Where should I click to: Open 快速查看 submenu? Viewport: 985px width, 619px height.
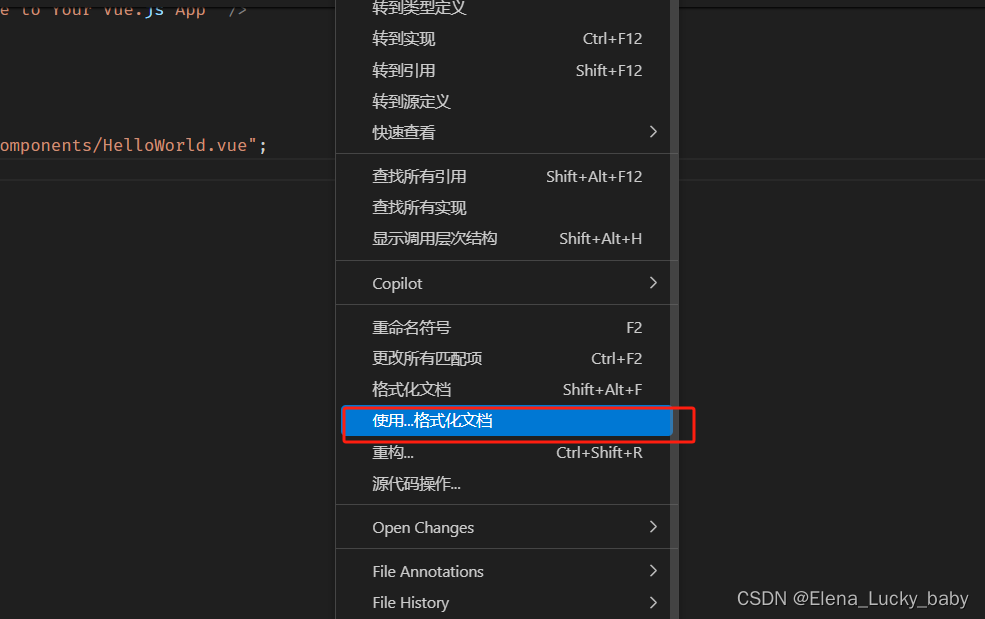(506, 133)
